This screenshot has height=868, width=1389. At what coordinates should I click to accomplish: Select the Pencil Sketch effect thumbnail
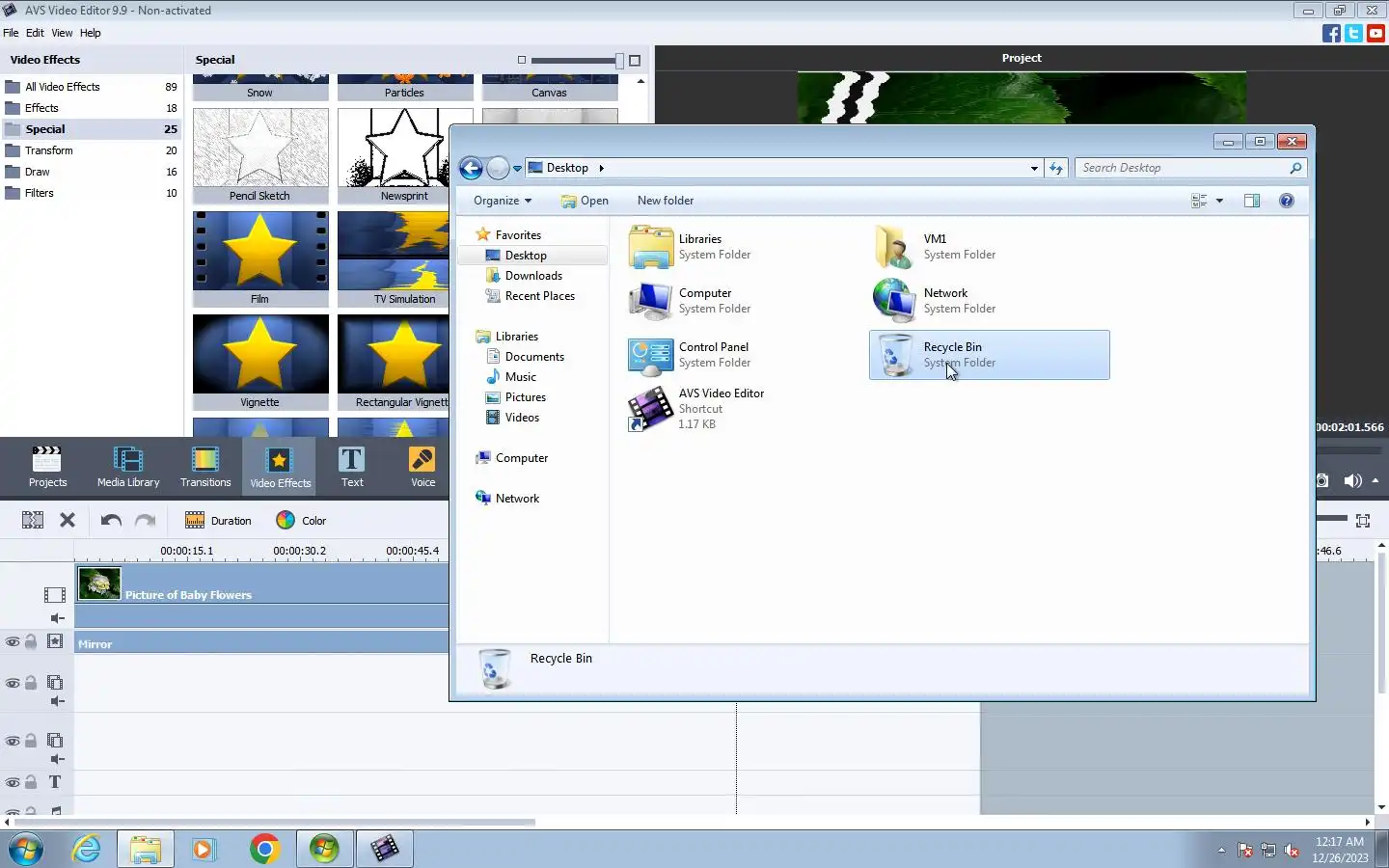tap(260, 155)
